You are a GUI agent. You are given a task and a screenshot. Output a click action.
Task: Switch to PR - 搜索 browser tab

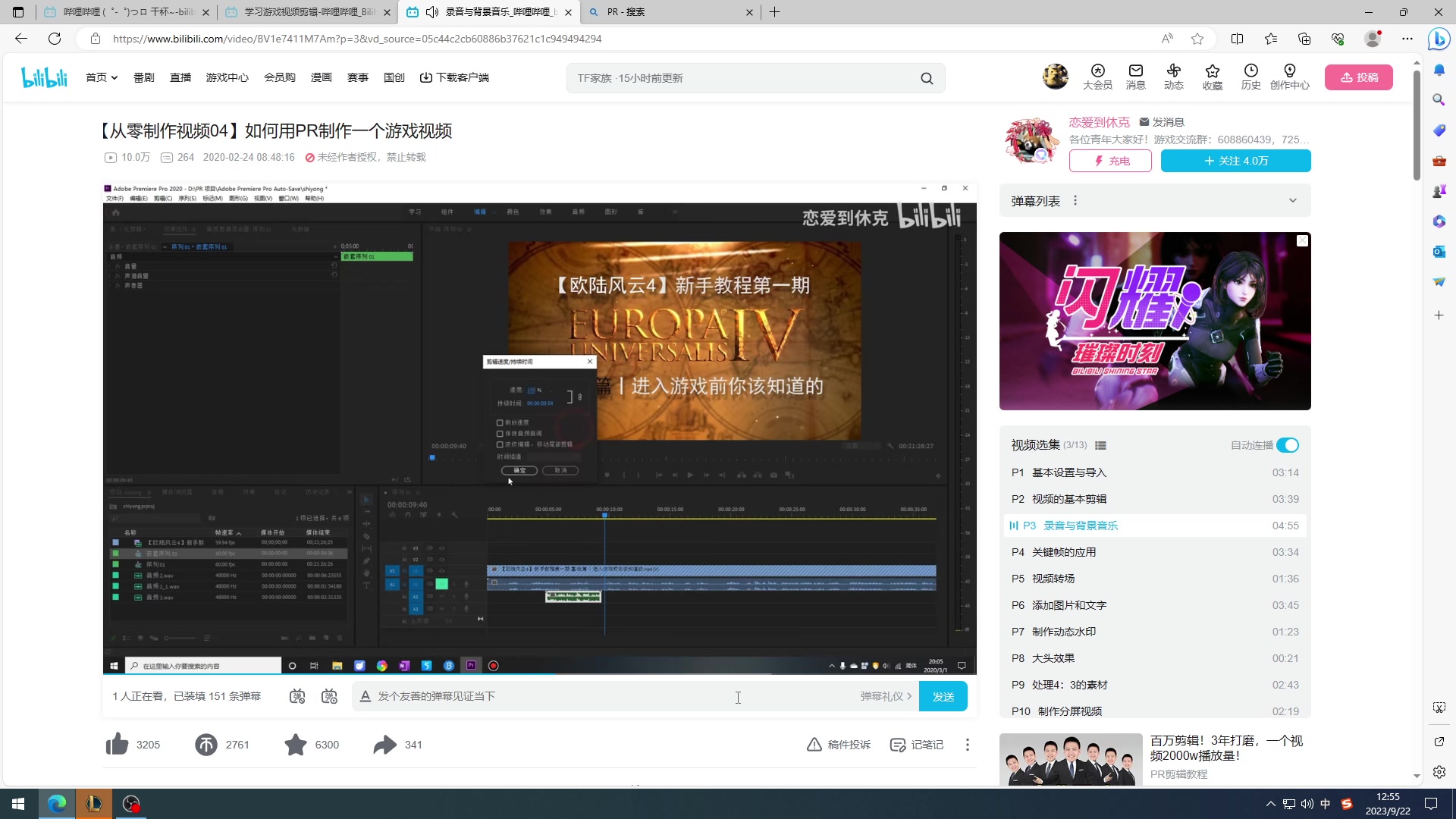pyautogui.click(x=672, y=12)
